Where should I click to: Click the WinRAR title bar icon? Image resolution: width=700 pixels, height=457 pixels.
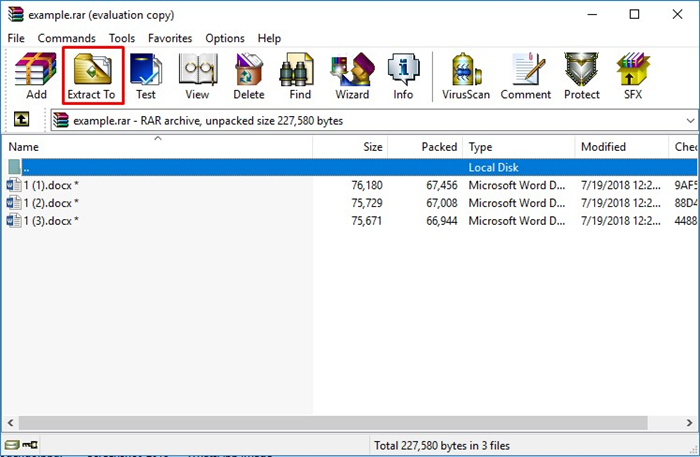pos(16,14)
